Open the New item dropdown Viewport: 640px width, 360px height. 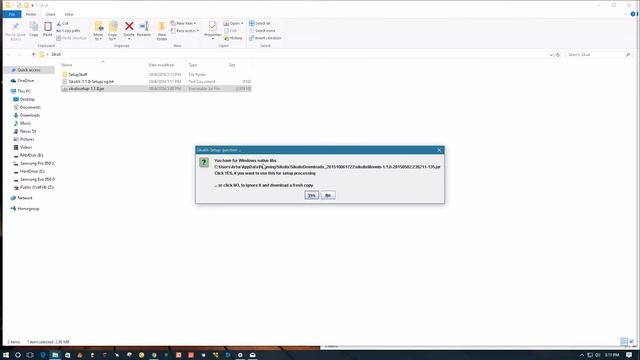183,24
